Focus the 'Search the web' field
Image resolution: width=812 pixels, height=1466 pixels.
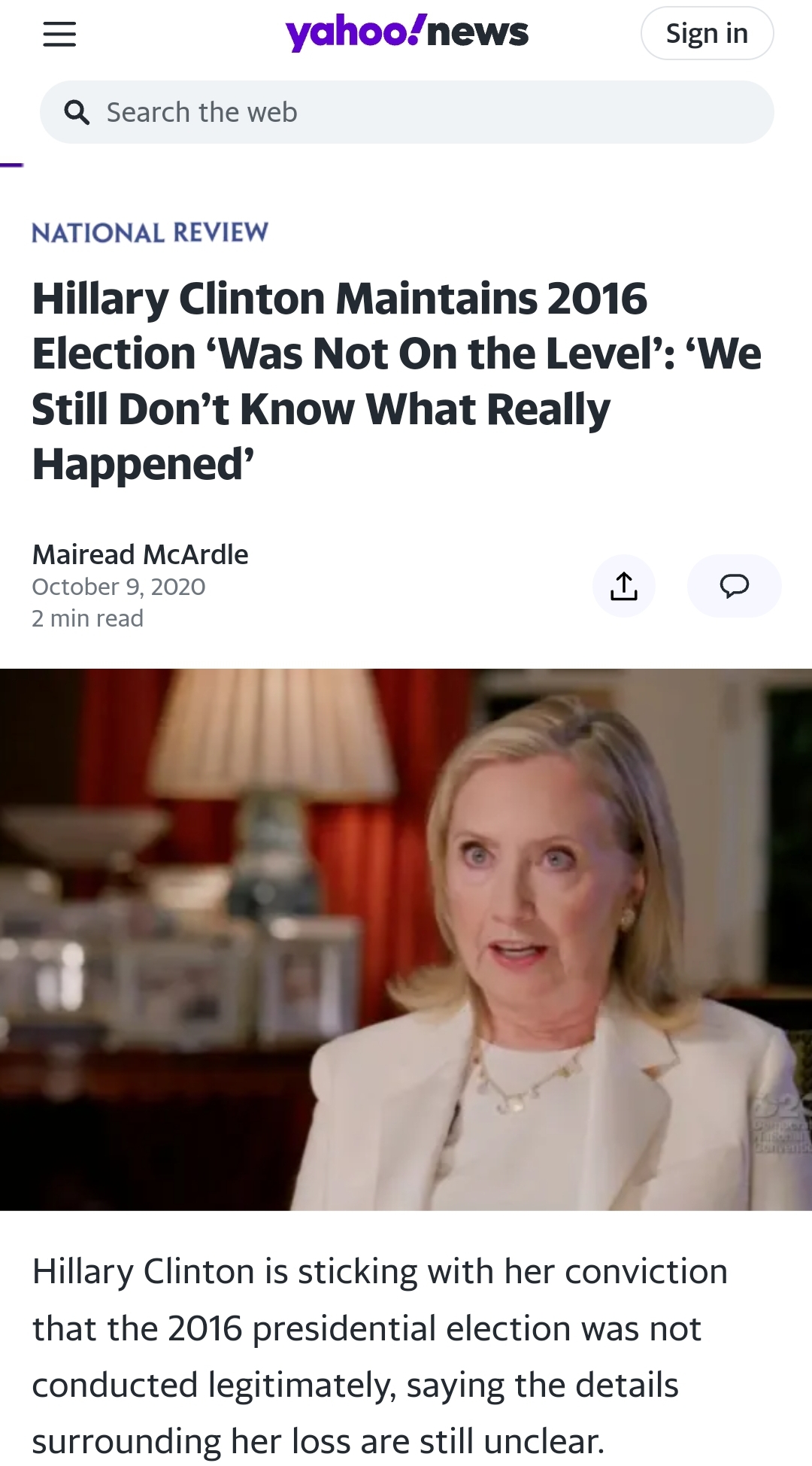[x=407, y=112]
